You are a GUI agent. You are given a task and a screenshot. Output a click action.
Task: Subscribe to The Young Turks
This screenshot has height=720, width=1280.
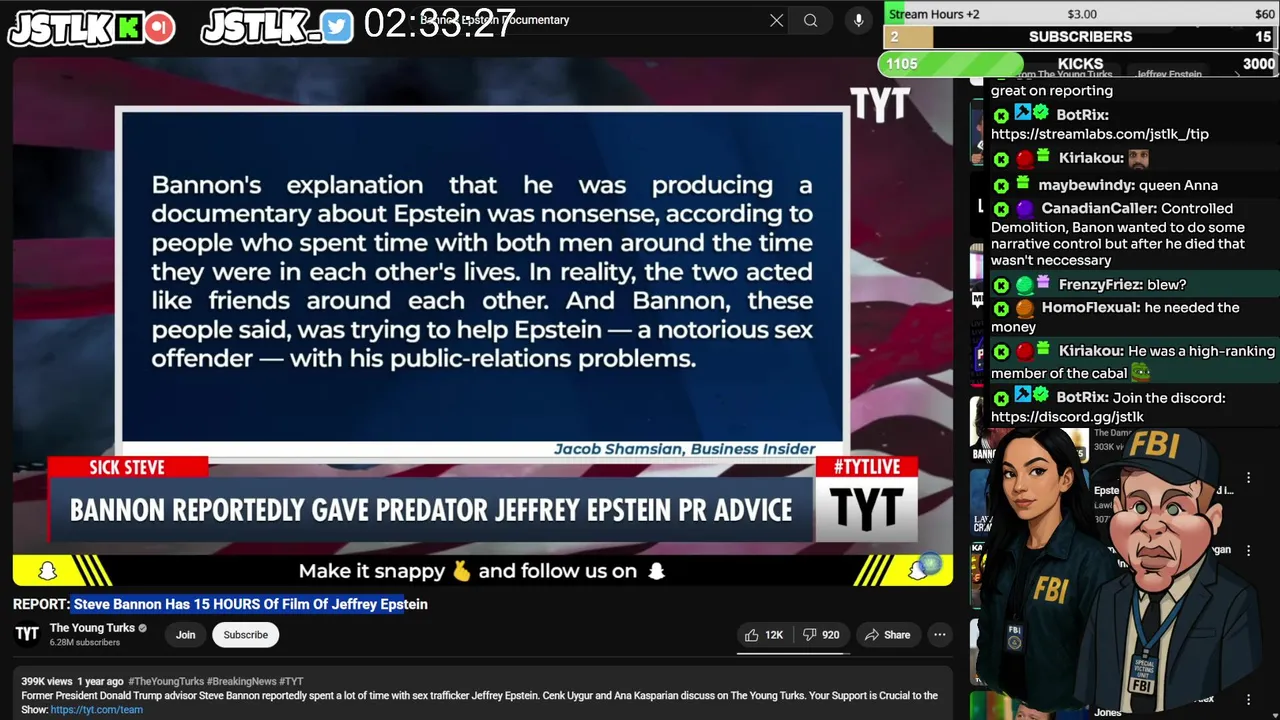click(246, 635)
